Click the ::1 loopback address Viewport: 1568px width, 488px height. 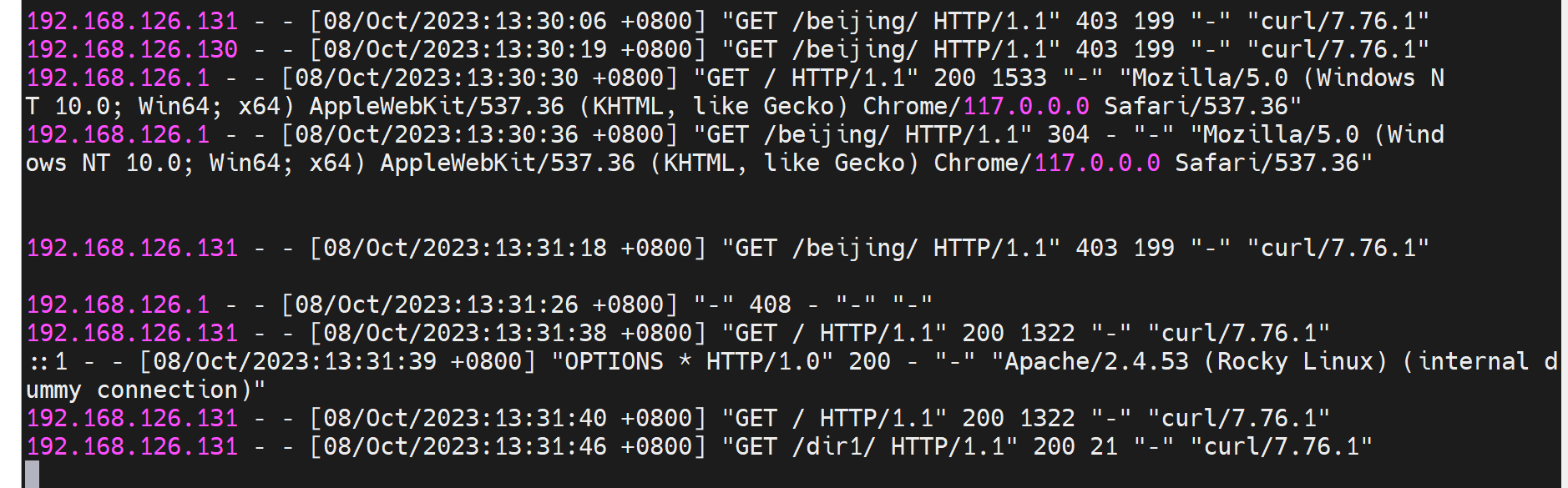coord(48,361)
